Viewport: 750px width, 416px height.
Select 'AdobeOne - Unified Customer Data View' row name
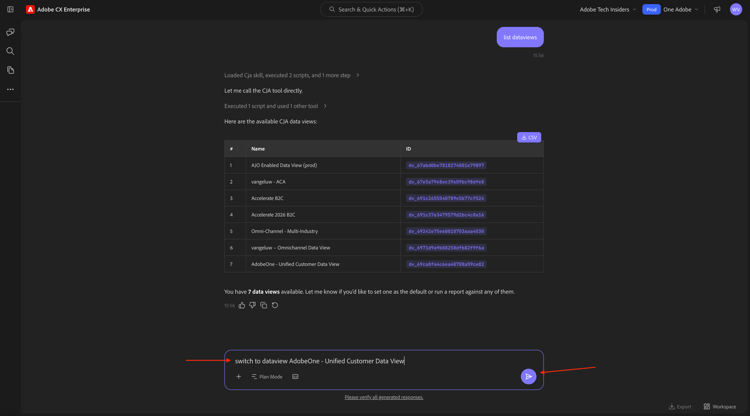click(x=295, y=264)
